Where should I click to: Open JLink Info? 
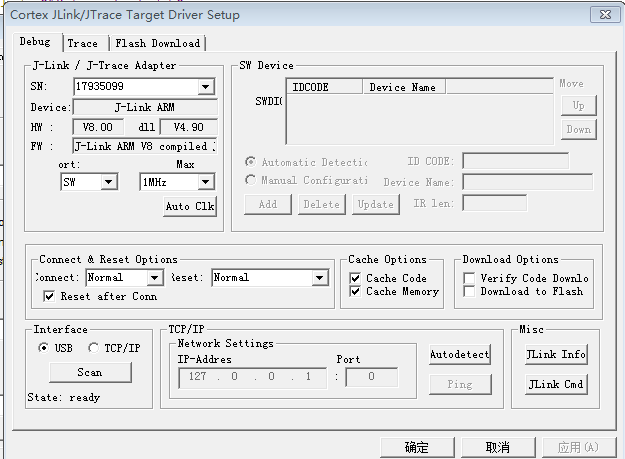[556, 354]
